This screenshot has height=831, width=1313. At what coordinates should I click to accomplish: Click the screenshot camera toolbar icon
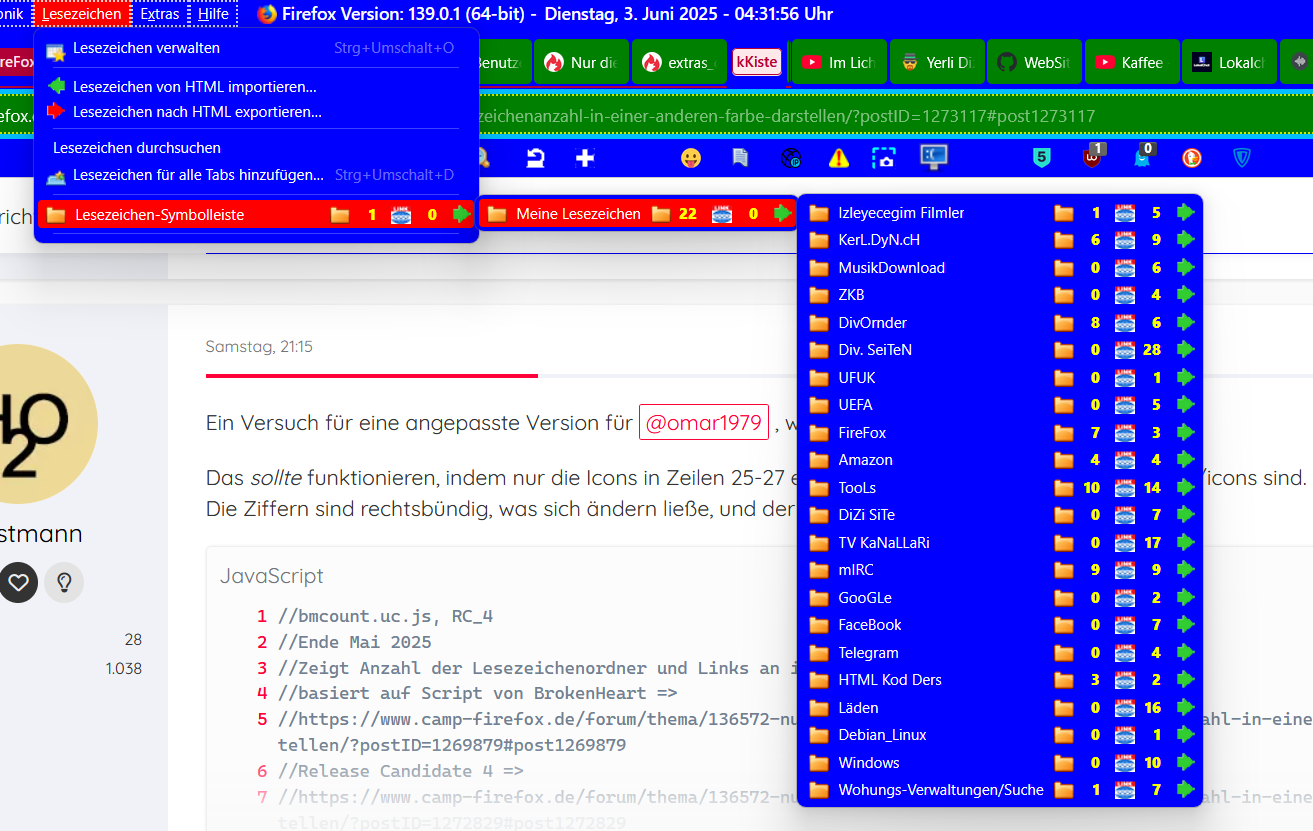coord(883,157)
